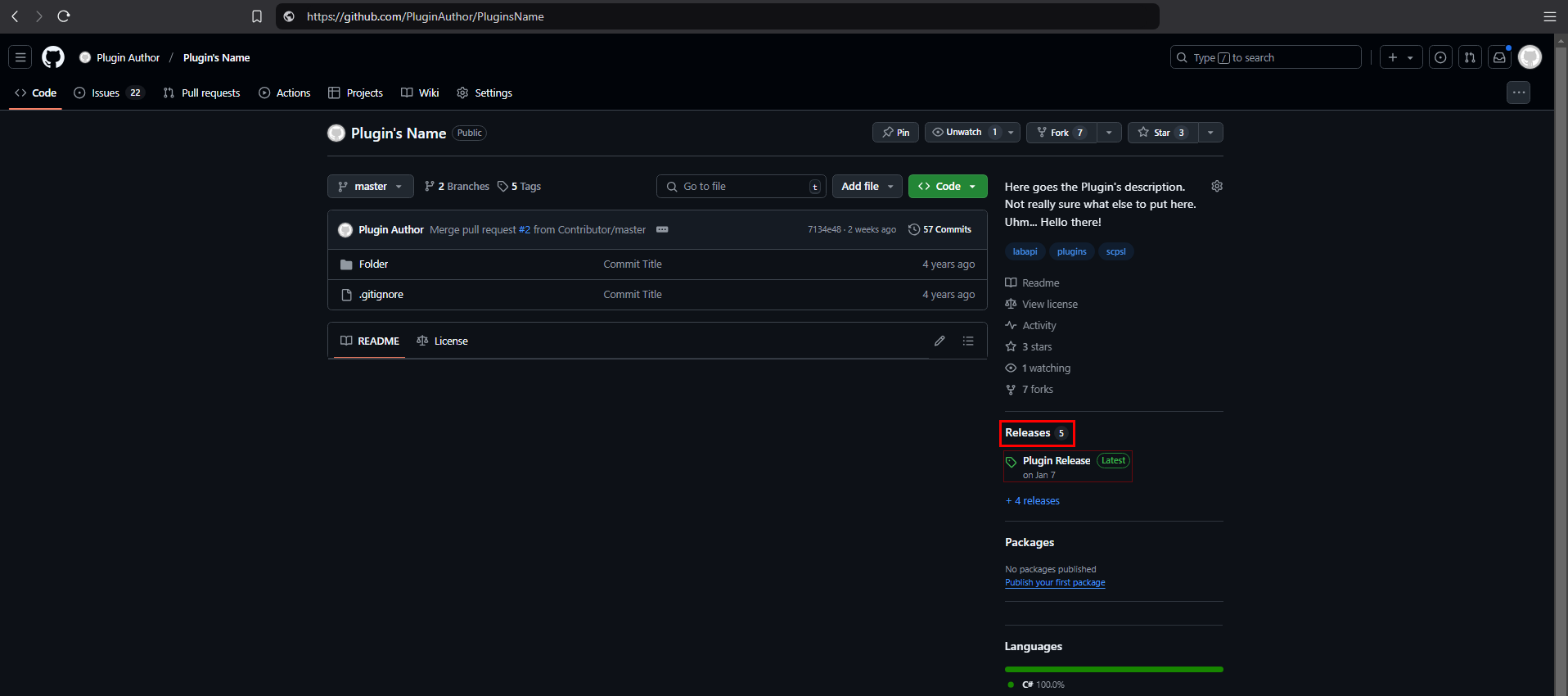
Task: Open the pull requests header icon
Action: pyautogui.click(x=1470, y=57)
